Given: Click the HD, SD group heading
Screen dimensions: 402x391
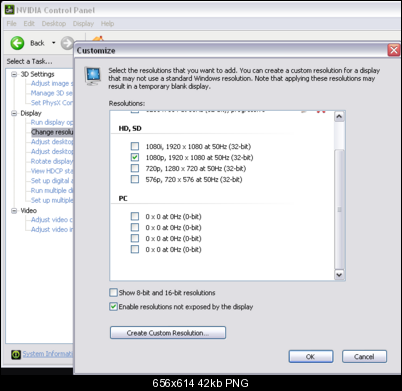Looking at the screenshot, I should click(x=130, y=128).
